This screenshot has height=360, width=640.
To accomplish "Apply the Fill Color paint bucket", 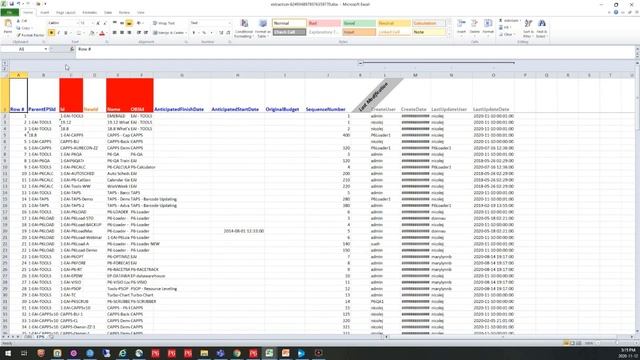I will [92, 33].
